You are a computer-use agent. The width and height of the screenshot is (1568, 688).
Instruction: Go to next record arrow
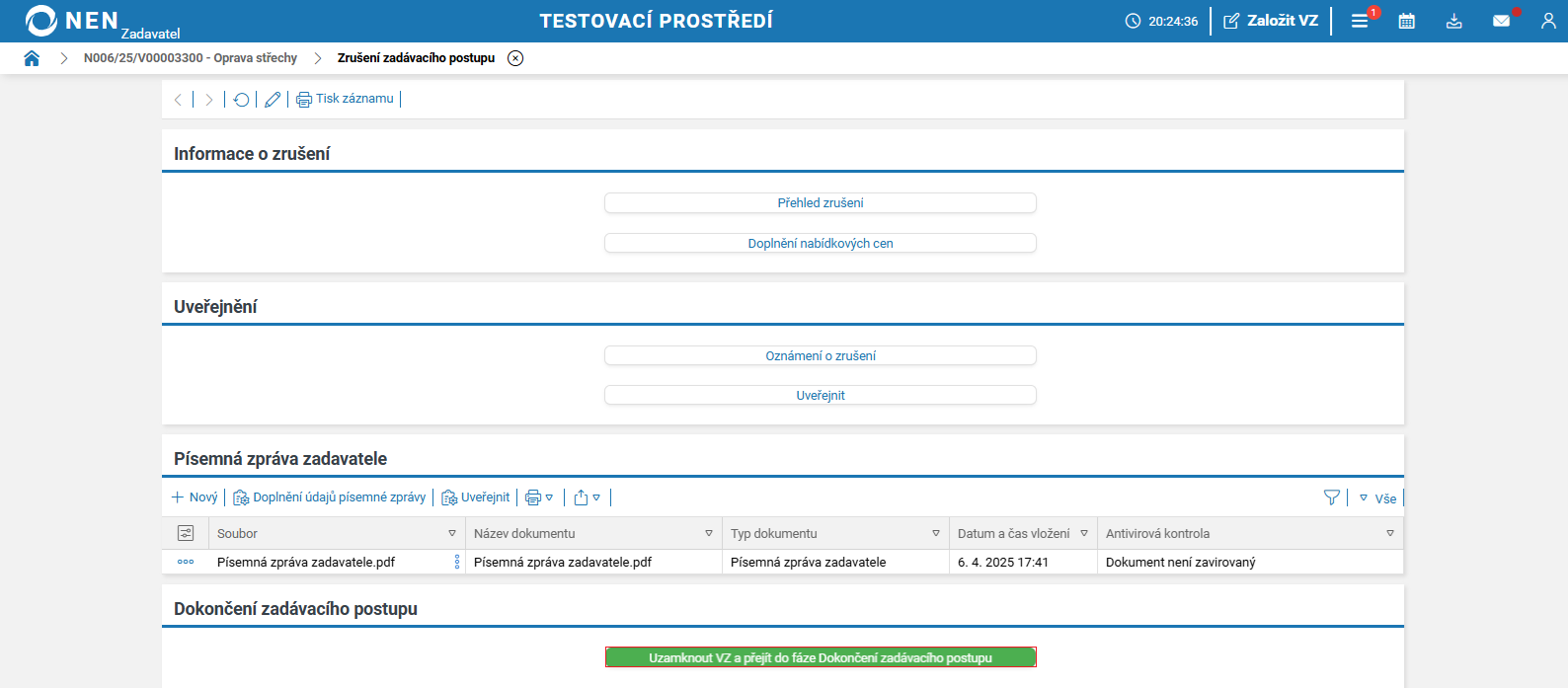pos(208,100)
